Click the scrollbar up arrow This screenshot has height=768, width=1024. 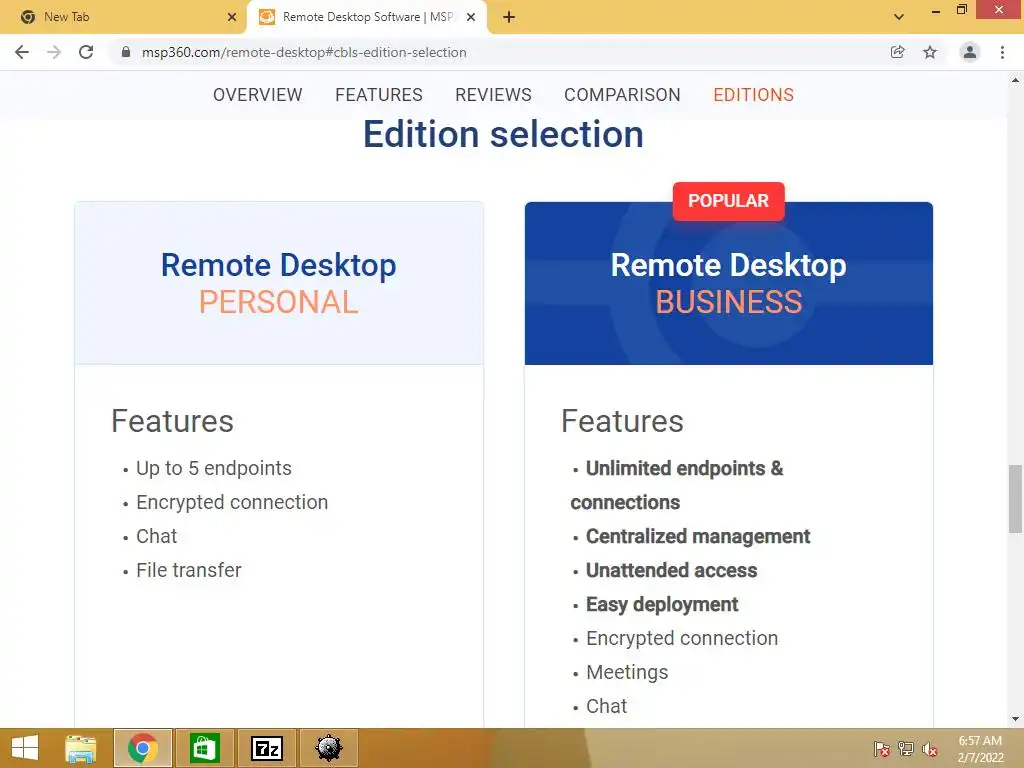pos(1015,80)
